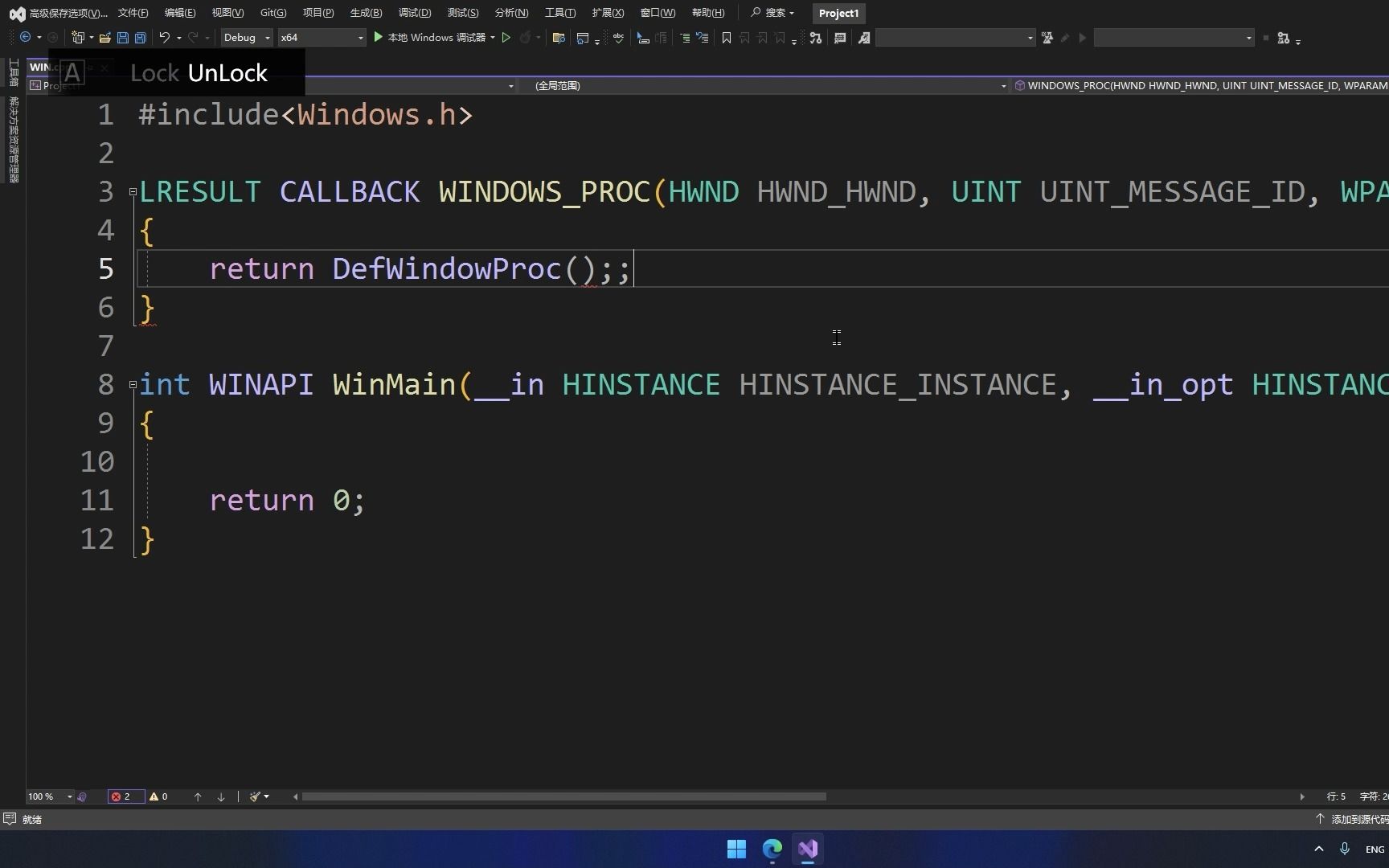The width and height of the screenshot is (1389, 868).
Task: Jump to the next bookmark
Action: tap(761, 38)
